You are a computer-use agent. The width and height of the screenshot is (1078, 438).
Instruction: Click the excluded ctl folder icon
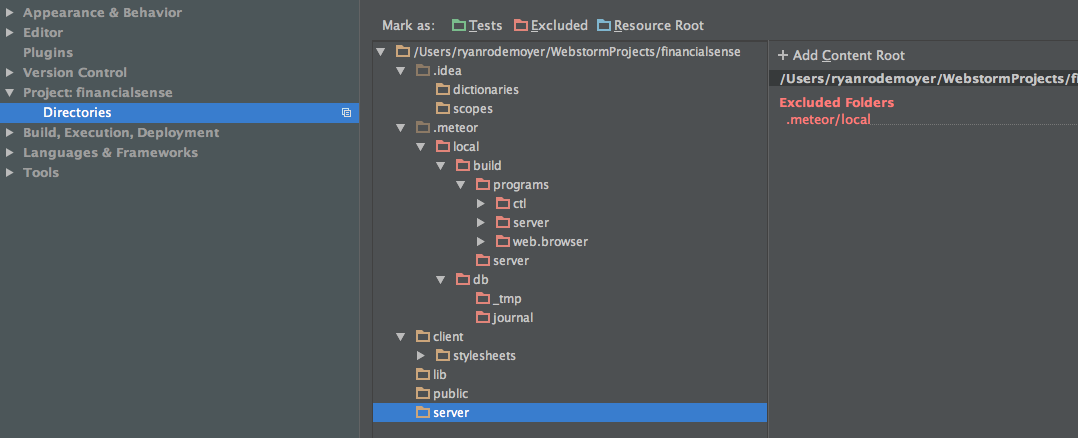[x=503, y=204]
